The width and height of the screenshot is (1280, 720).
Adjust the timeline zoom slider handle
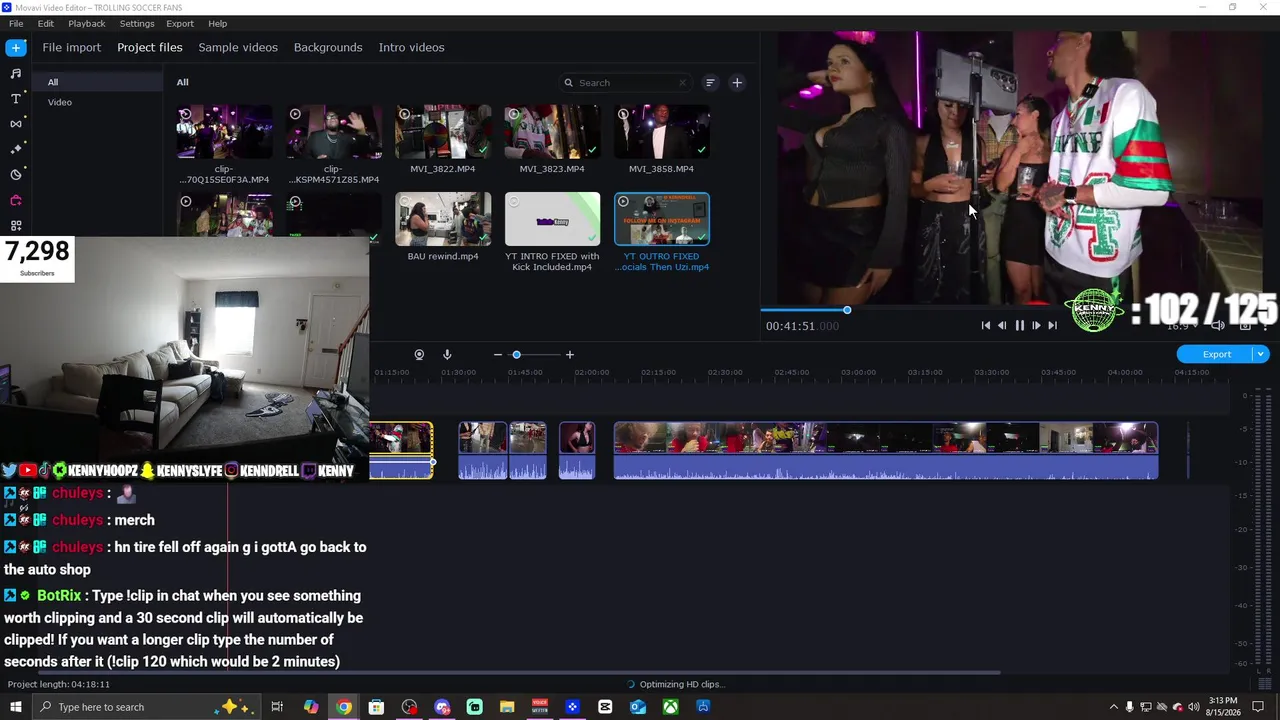(516, 354)
